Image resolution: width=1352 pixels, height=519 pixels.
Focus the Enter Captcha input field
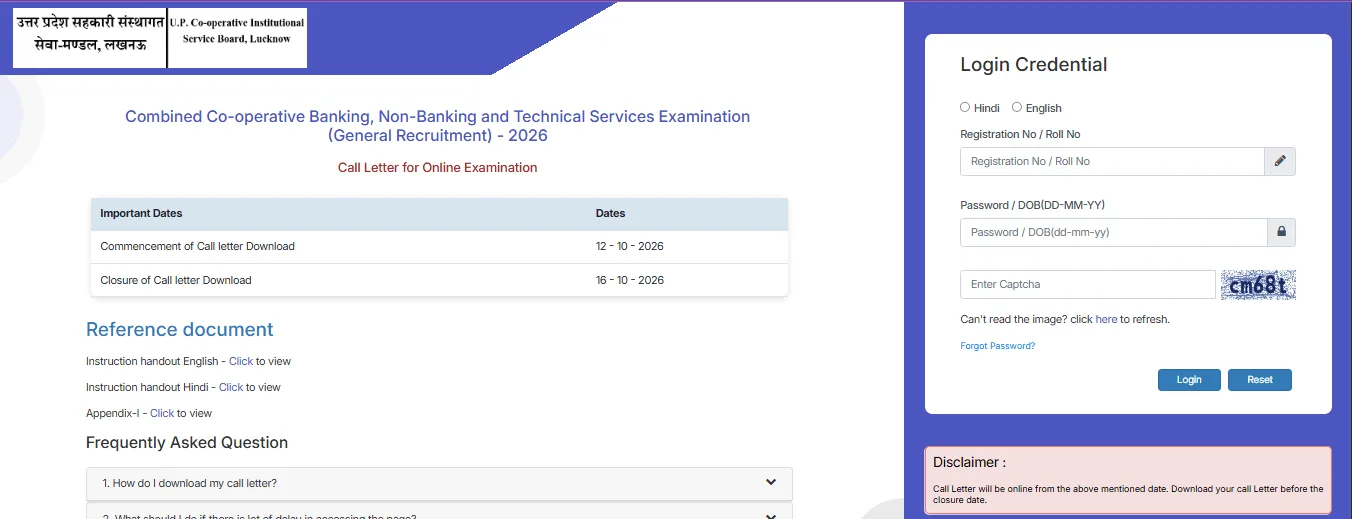tap(1088, 284)
